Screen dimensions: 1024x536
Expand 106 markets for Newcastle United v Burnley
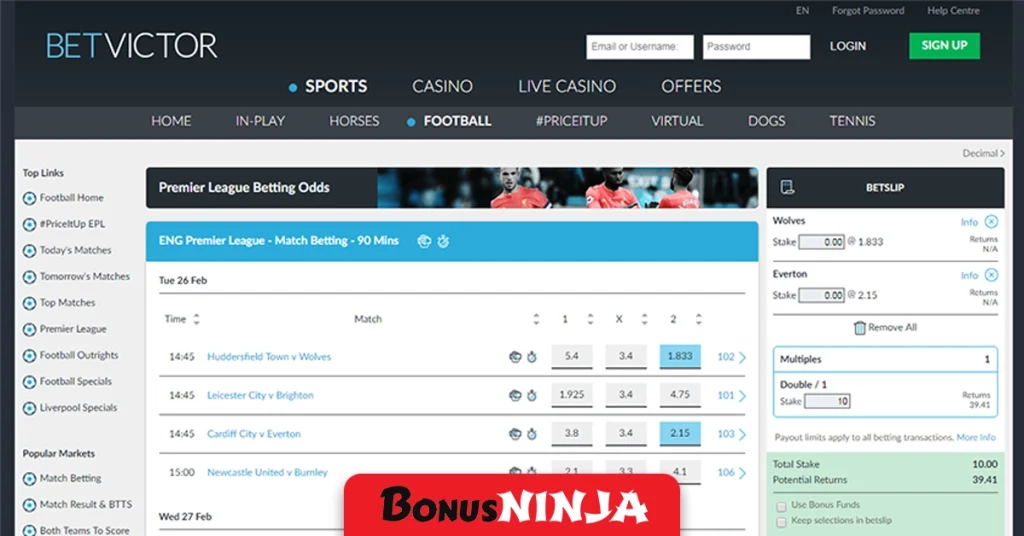pyautogui.click(x=731, y=473)
